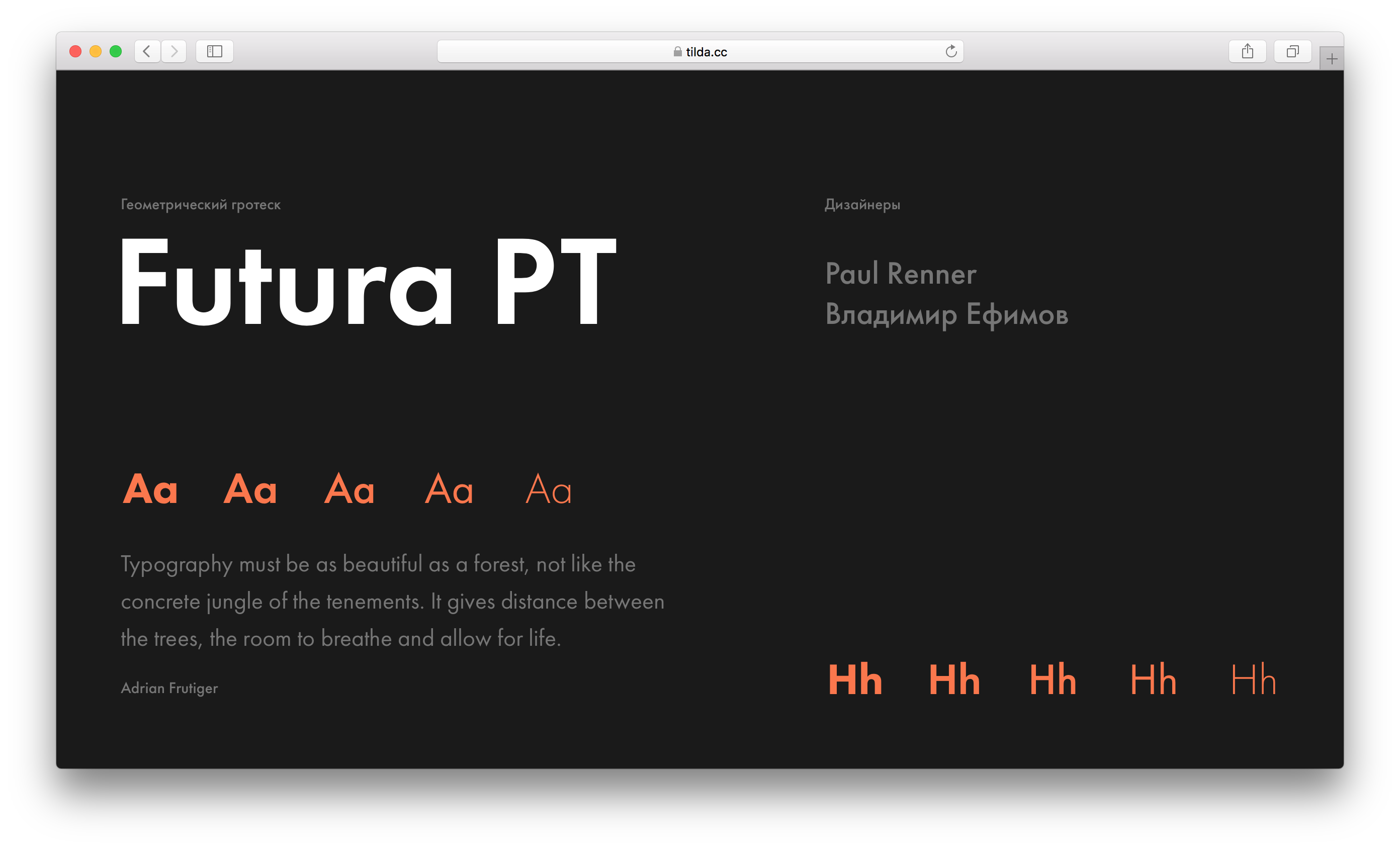The width and height of the screenshot is (1400, 849).
Task: Click the green fullscreen window button
Action: [x=115, y=52]
